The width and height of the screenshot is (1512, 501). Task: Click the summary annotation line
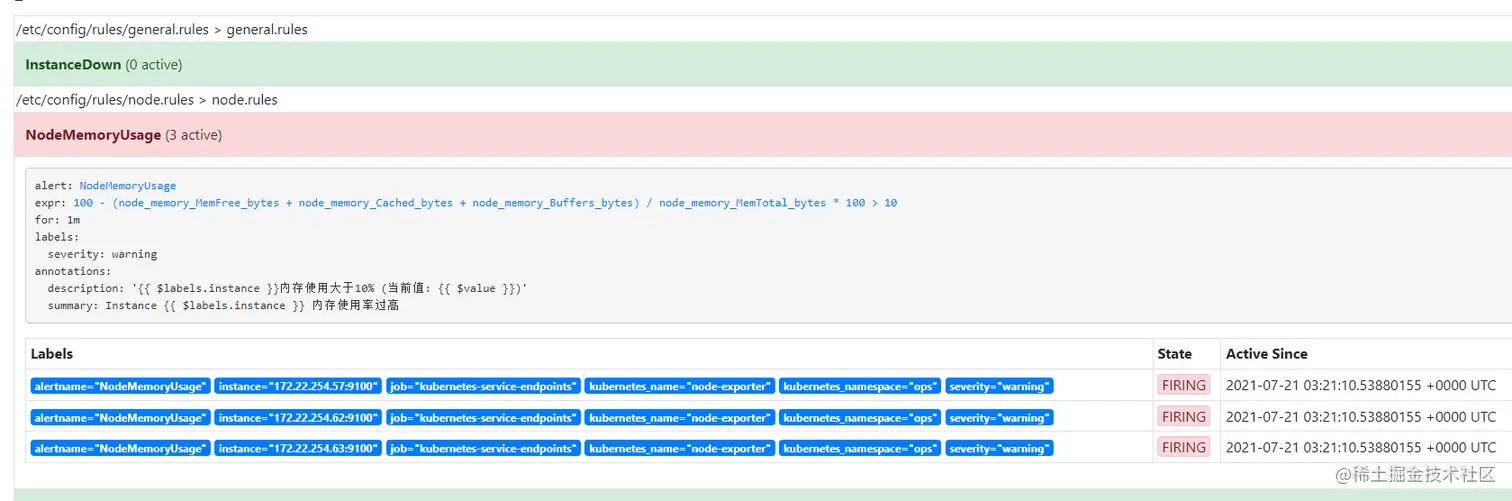click(223, 305)
